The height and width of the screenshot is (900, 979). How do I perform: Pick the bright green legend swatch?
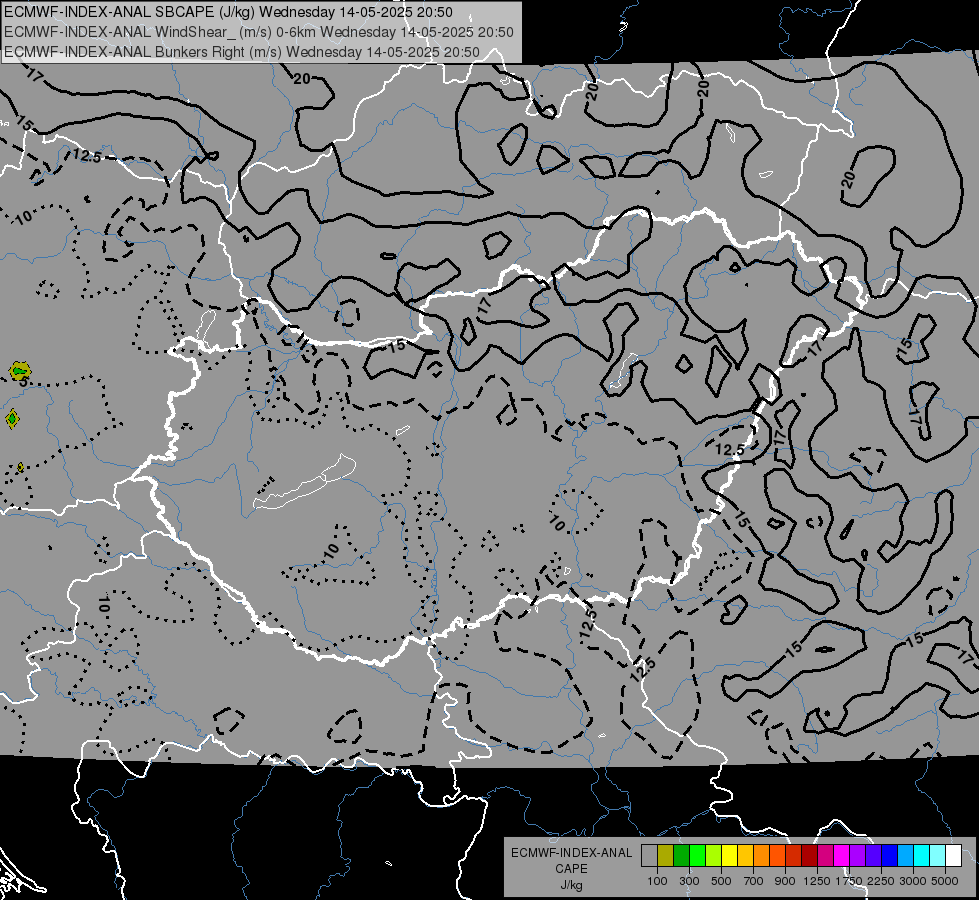pyautogui.click(x=697, y=855)
